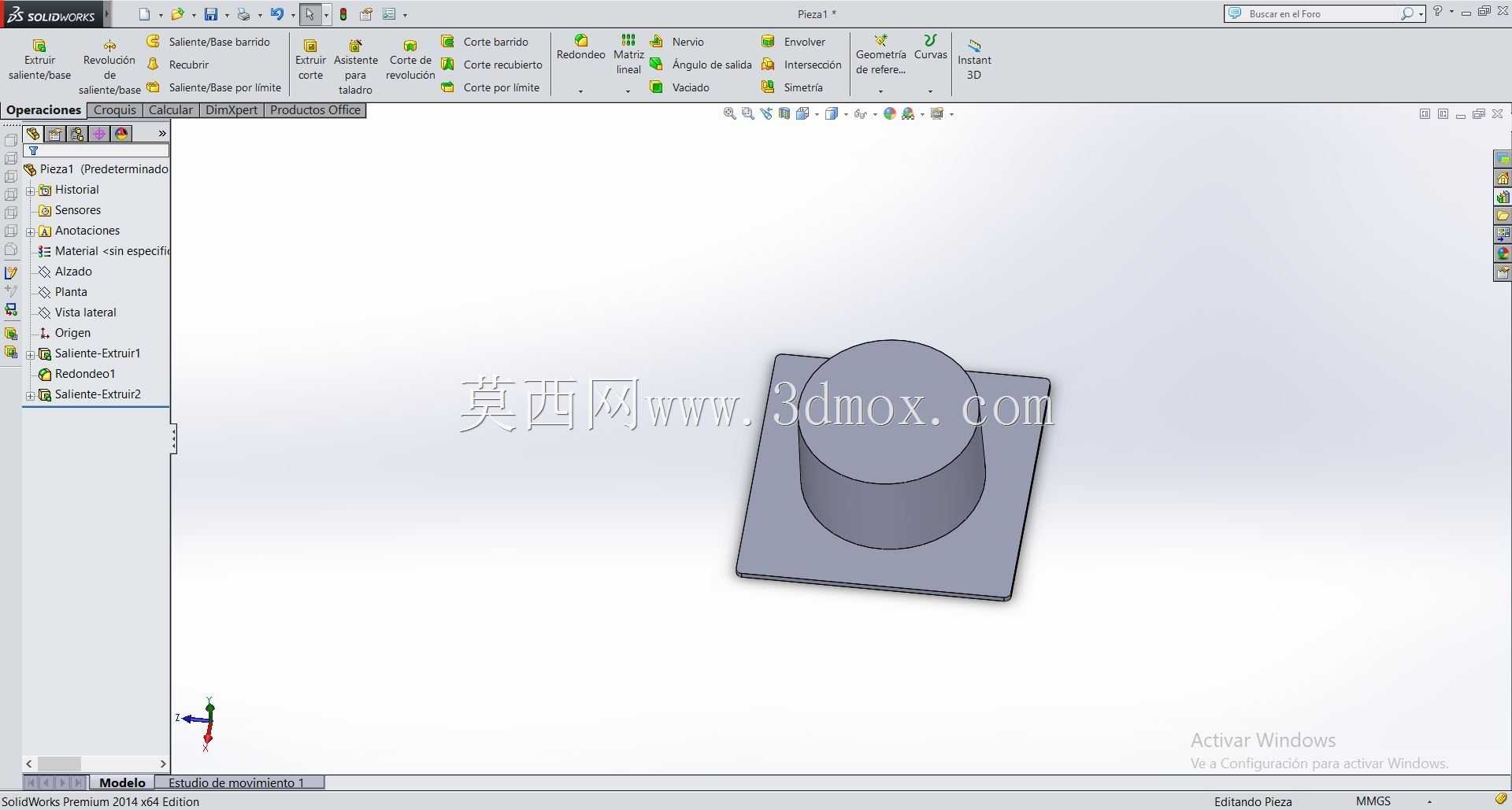Click the feature tree filter field

coord(97,150)
